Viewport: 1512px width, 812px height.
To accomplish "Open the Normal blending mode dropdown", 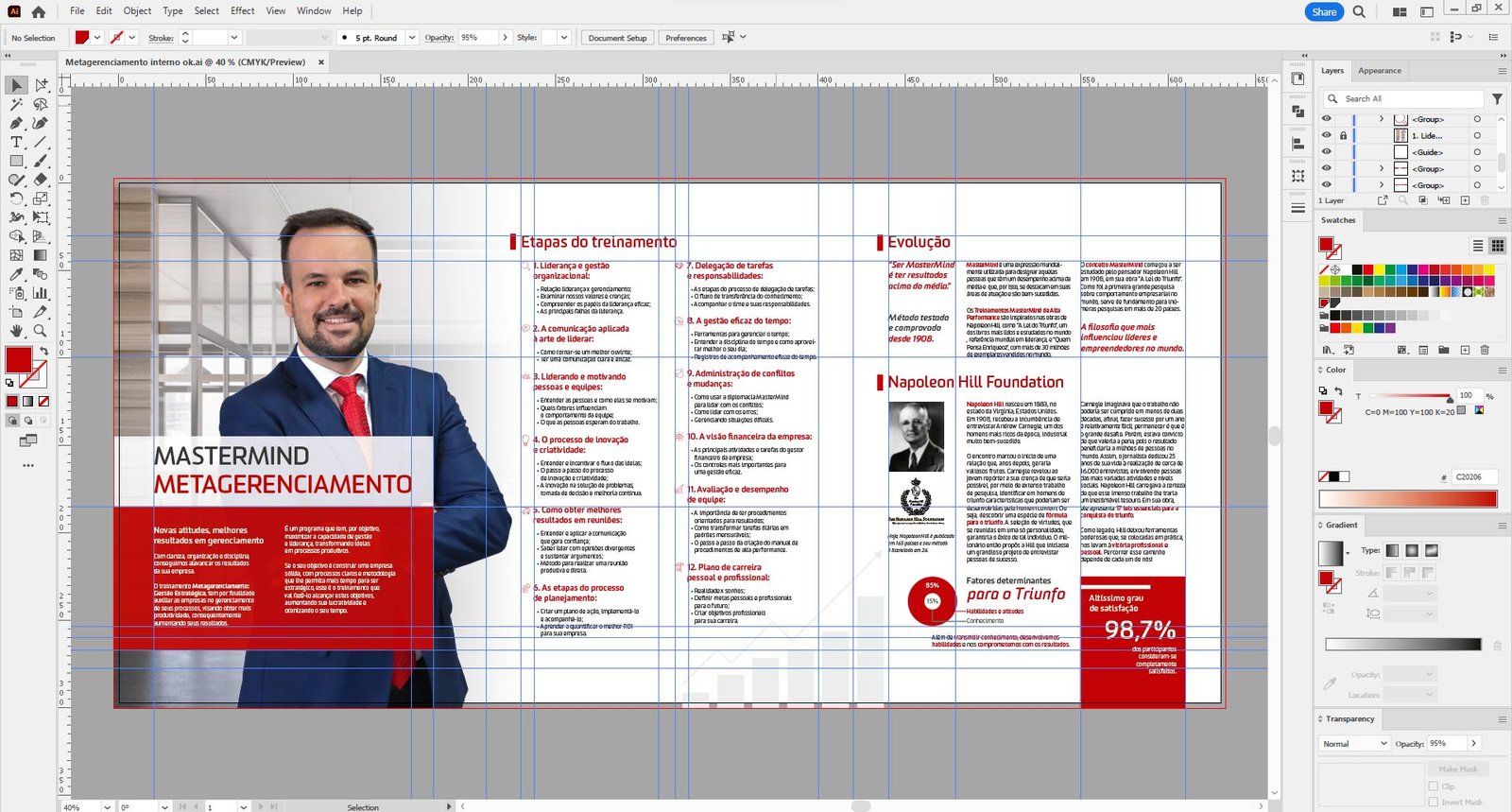I will pyautogui.click(x=1355, y=744).
